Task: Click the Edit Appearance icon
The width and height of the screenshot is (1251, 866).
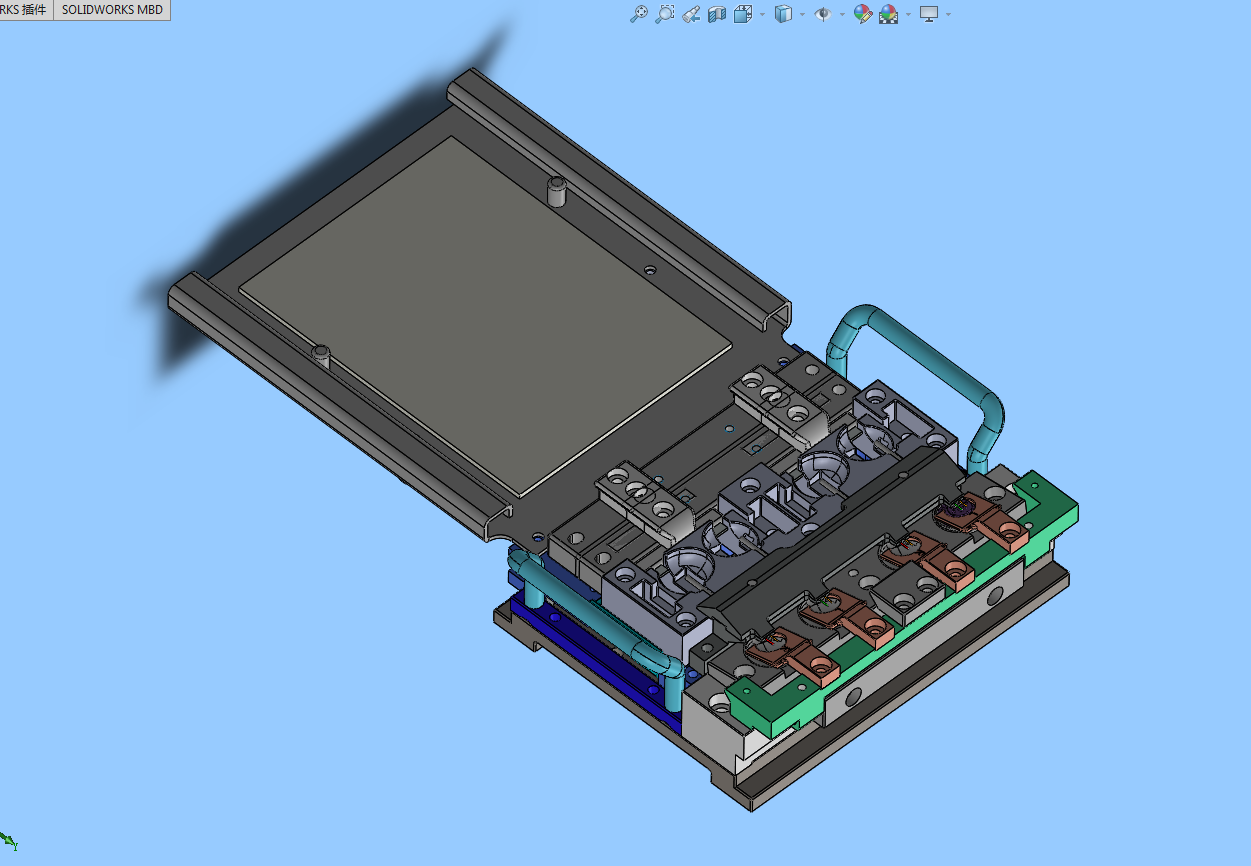Action: pos(862,14)
